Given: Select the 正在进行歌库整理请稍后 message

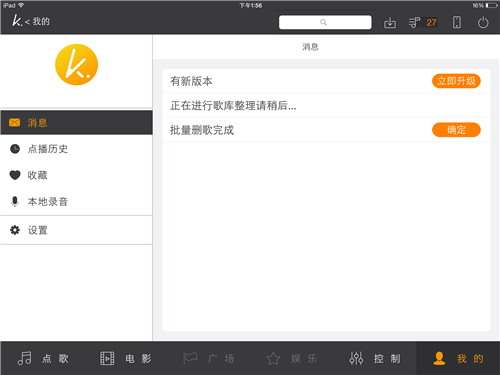Looking at the screenshot, I should coord(233,106).
